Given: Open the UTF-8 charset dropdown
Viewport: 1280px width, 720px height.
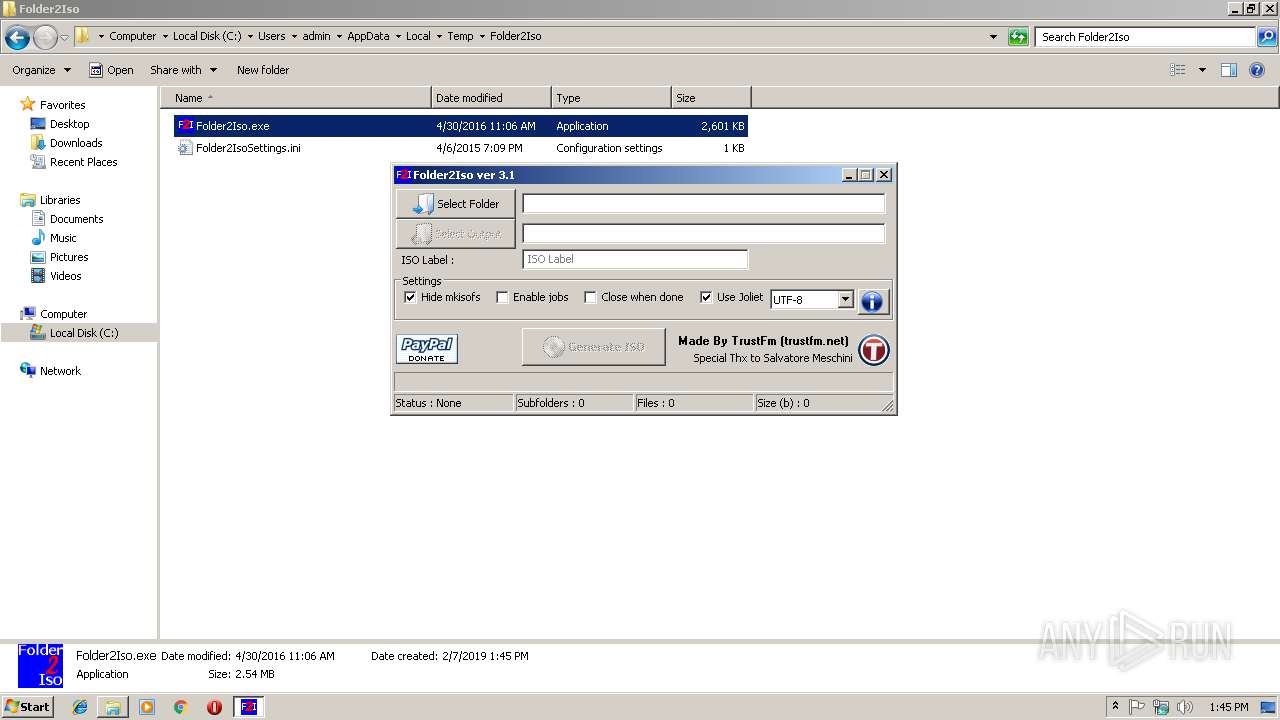Looking at the screenshot, I should coord(845,299).
